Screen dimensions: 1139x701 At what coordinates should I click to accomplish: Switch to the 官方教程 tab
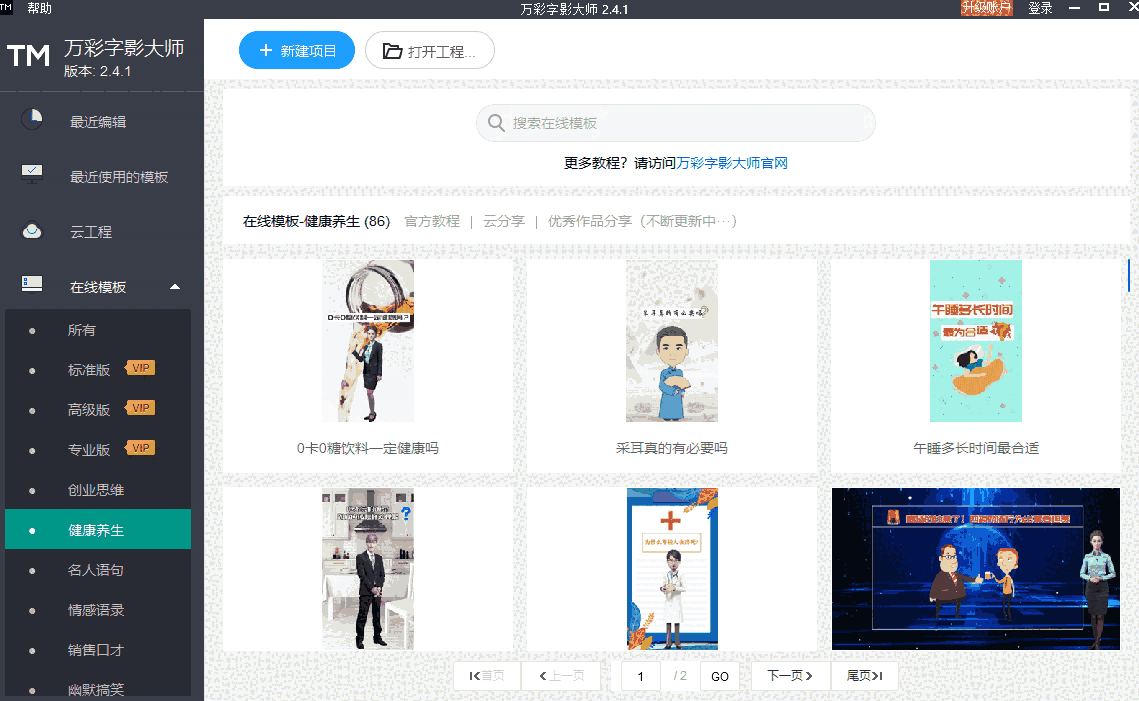click(431, 221)
